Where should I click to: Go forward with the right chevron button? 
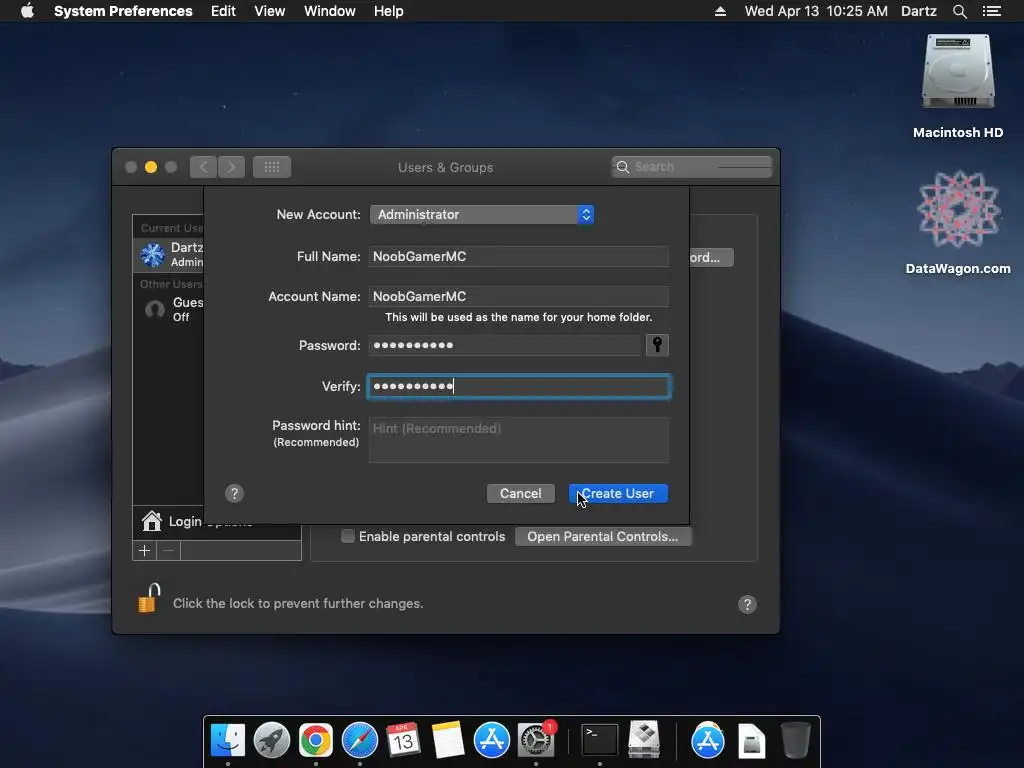coord(231,167)
